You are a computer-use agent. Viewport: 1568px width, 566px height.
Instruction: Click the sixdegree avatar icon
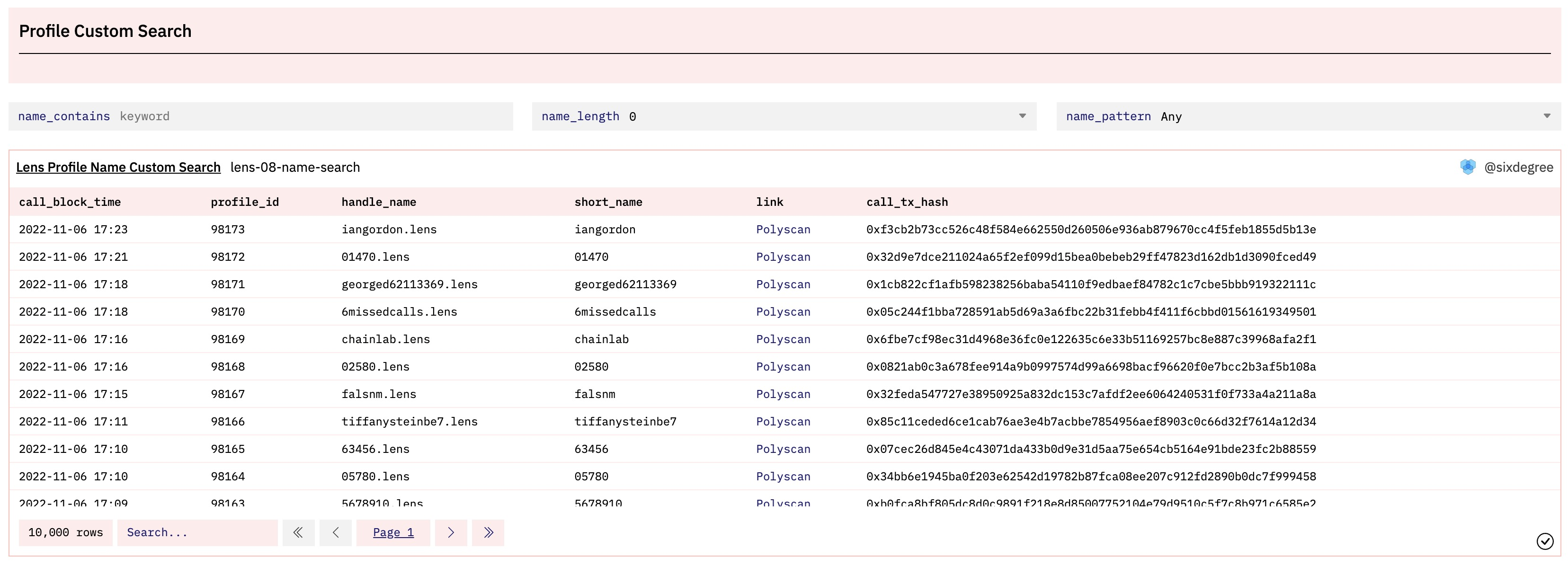click(1468, 167)
